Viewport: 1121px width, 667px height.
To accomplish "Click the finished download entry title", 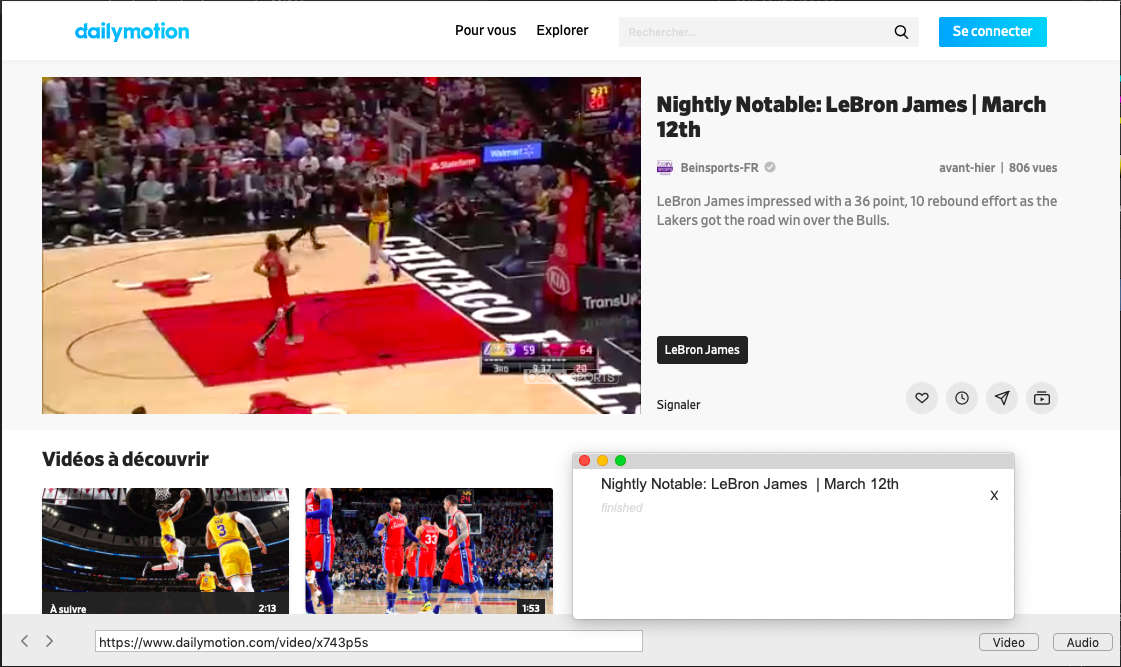I will [749, 484].
